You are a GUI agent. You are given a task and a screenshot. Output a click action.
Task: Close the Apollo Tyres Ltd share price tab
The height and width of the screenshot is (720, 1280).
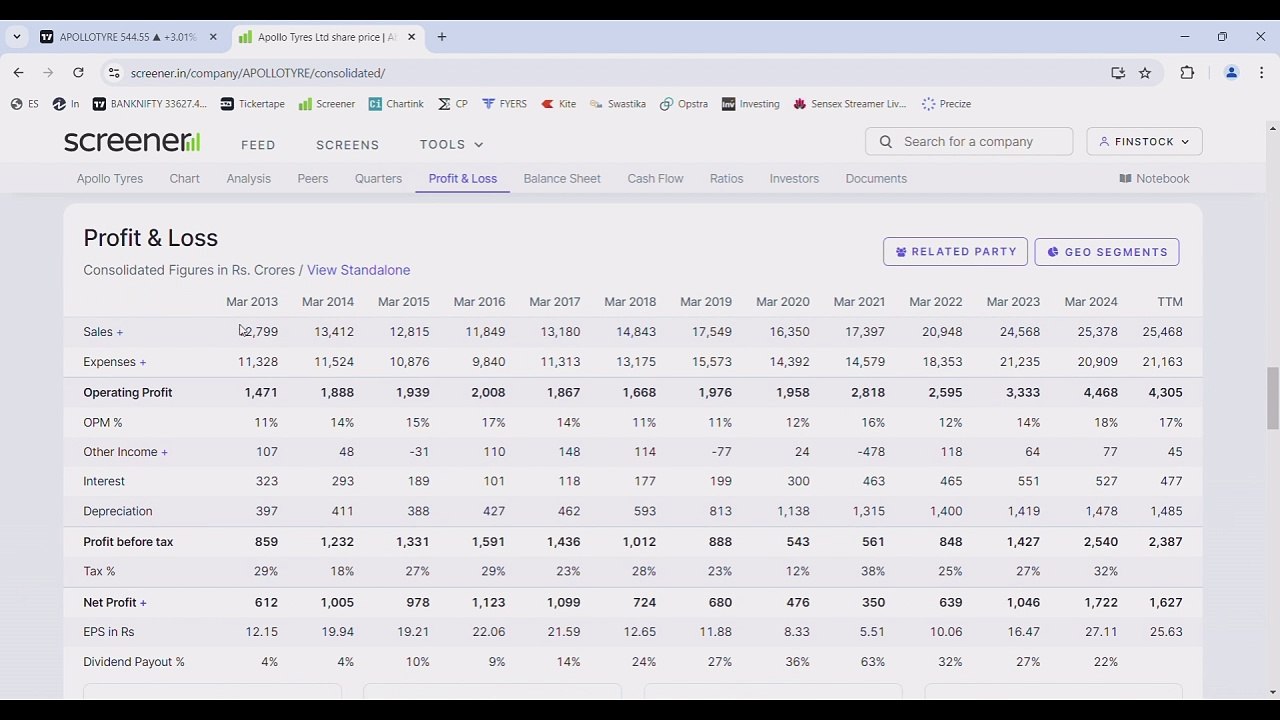[411, 37]
